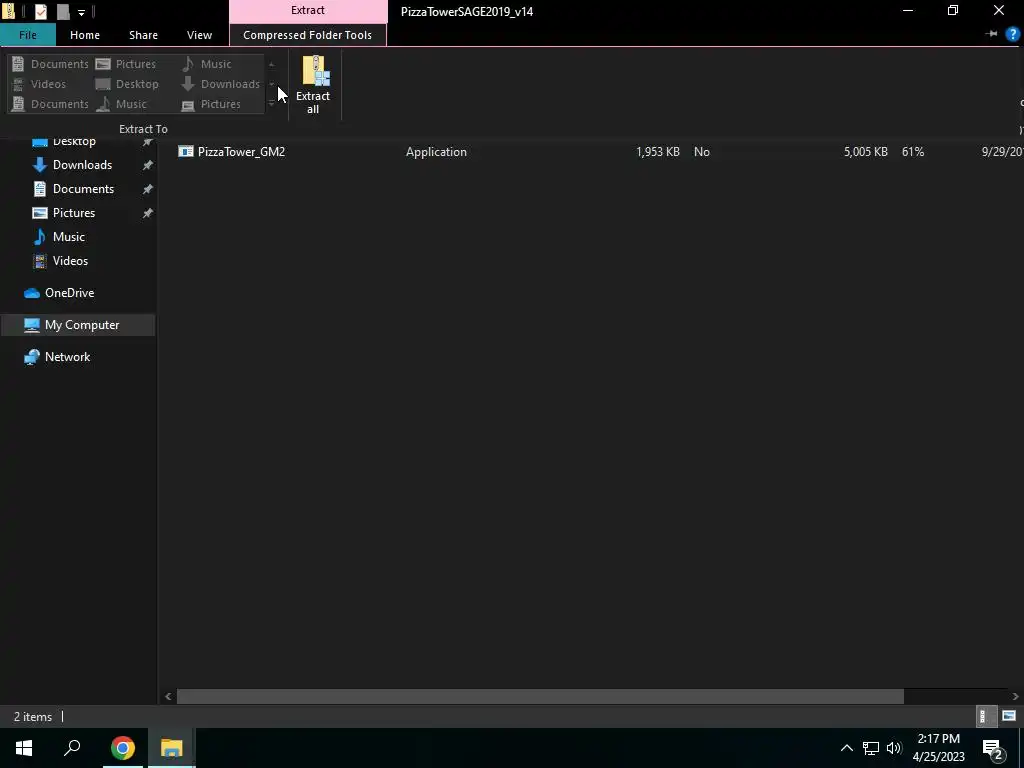Open the clock showing 2:17 PM
The height and width of the screenshot is (768, 1024).
(x=938, y=748)
